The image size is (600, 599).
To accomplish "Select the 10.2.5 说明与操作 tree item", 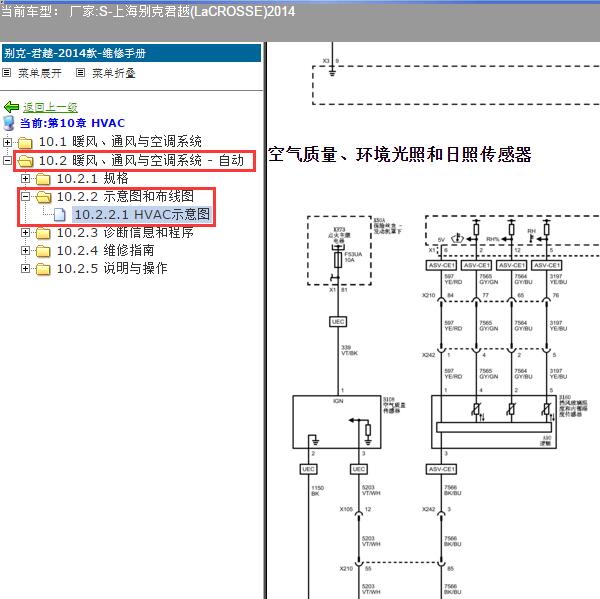I will coord(112,268).
